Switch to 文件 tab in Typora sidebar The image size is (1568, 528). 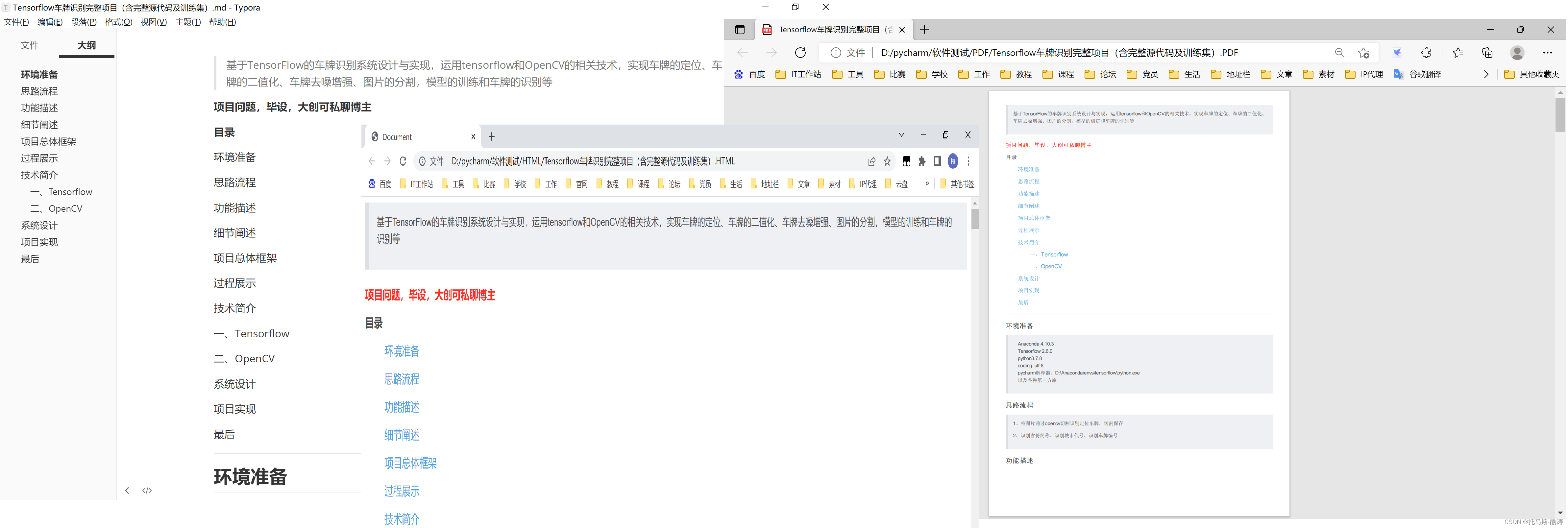pos(29,44)
